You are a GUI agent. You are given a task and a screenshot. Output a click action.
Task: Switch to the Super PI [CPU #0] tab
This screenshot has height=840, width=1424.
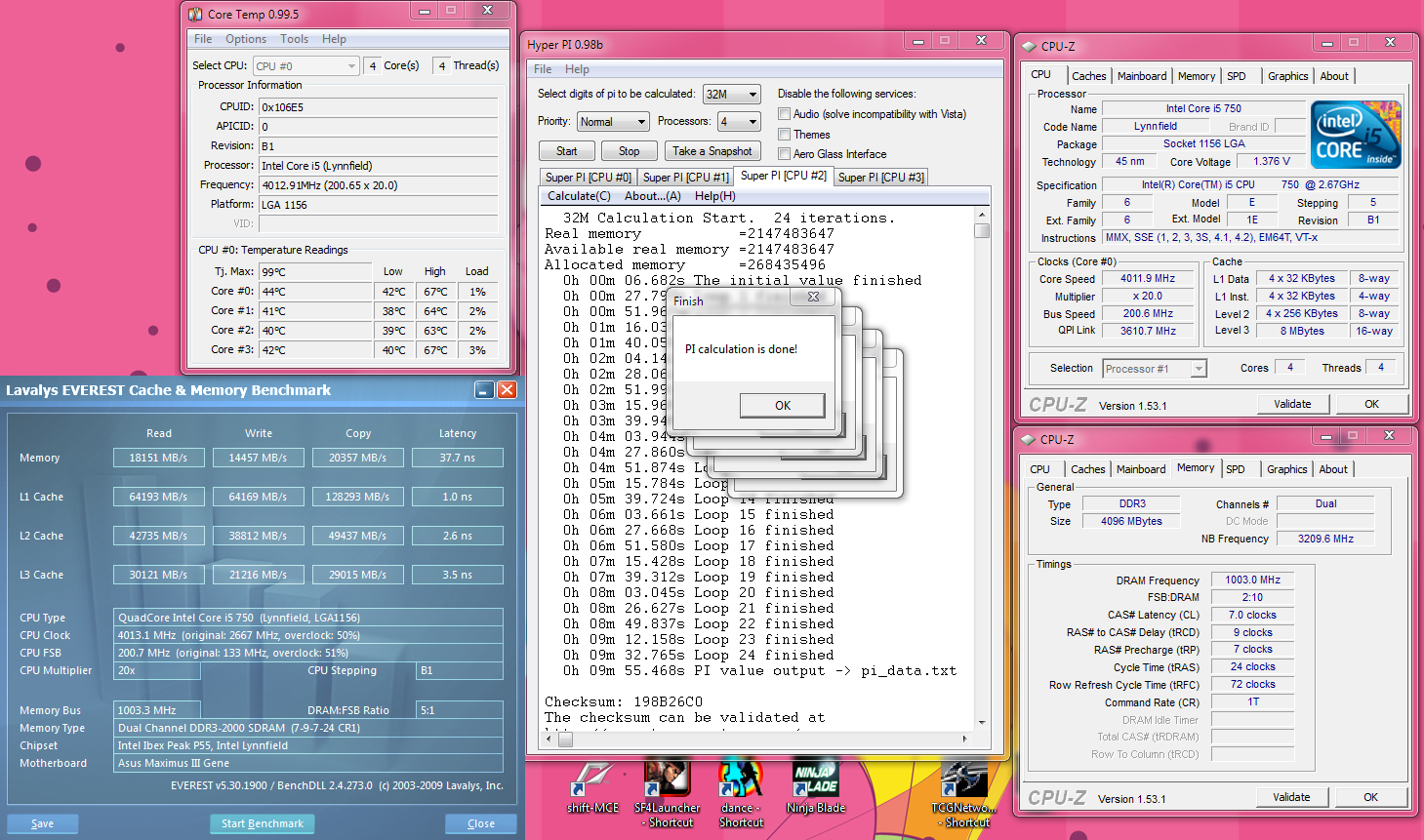pos(589,177)
